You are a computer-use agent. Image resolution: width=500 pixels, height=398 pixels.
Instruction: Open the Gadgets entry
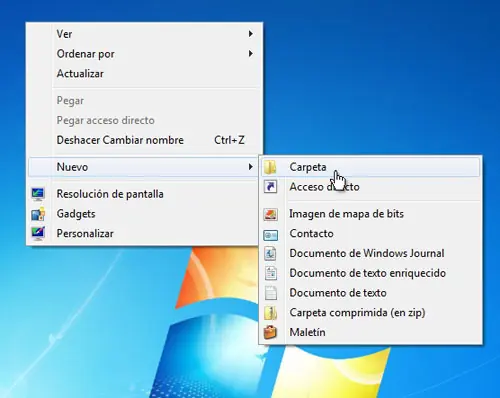point(144,214)
